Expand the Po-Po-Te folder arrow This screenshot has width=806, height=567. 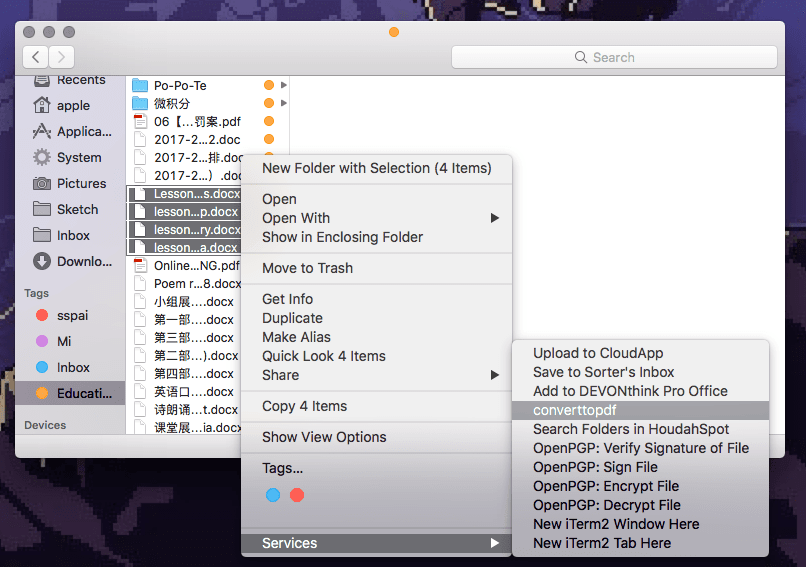pyautogui.click(x=284, y=85)
